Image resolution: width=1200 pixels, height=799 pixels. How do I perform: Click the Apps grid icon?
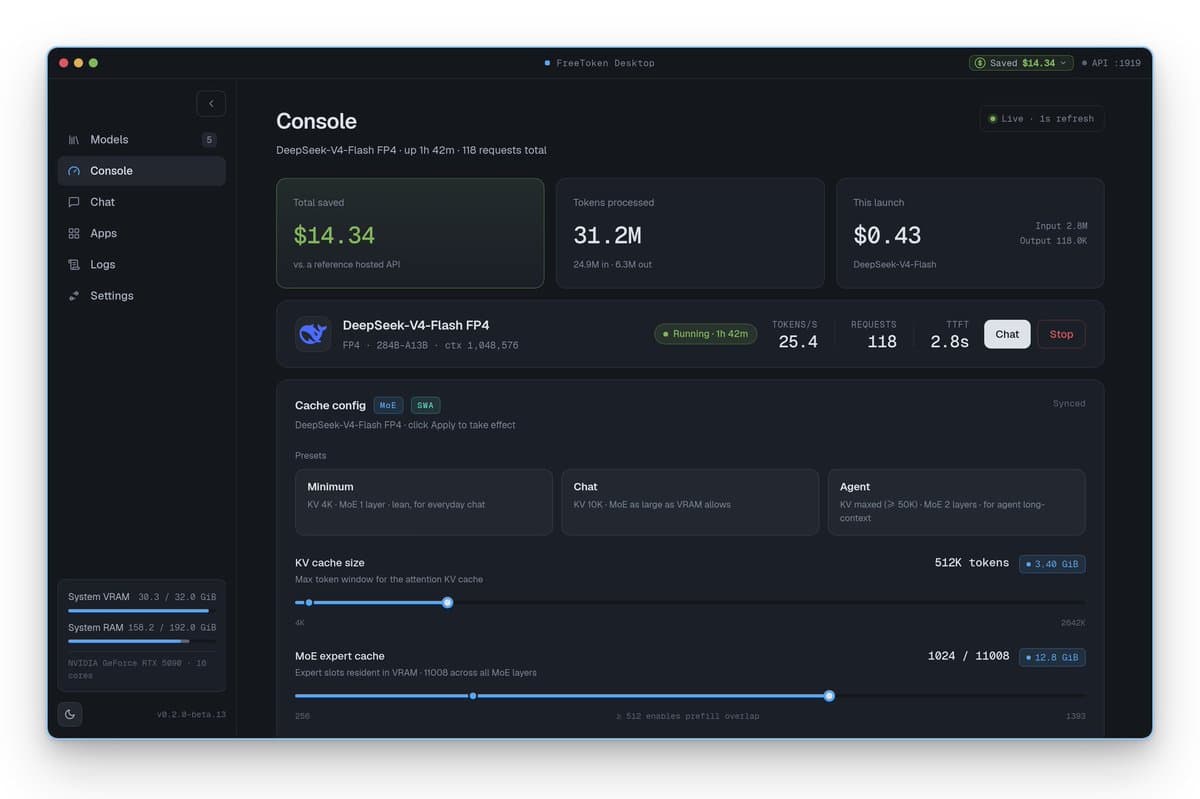pyautogui.click(x=74, y=233)
